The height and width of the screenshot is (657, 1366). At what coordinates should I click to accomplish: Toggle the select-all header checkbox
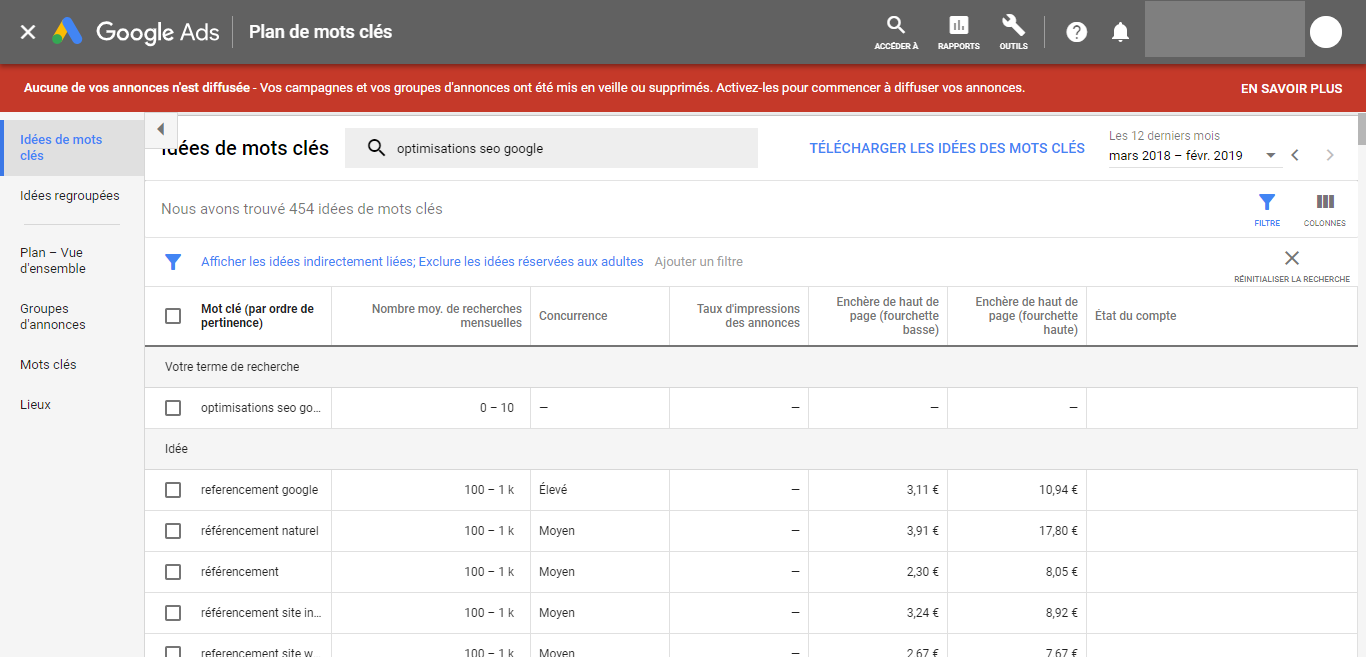tap(173, 316)
